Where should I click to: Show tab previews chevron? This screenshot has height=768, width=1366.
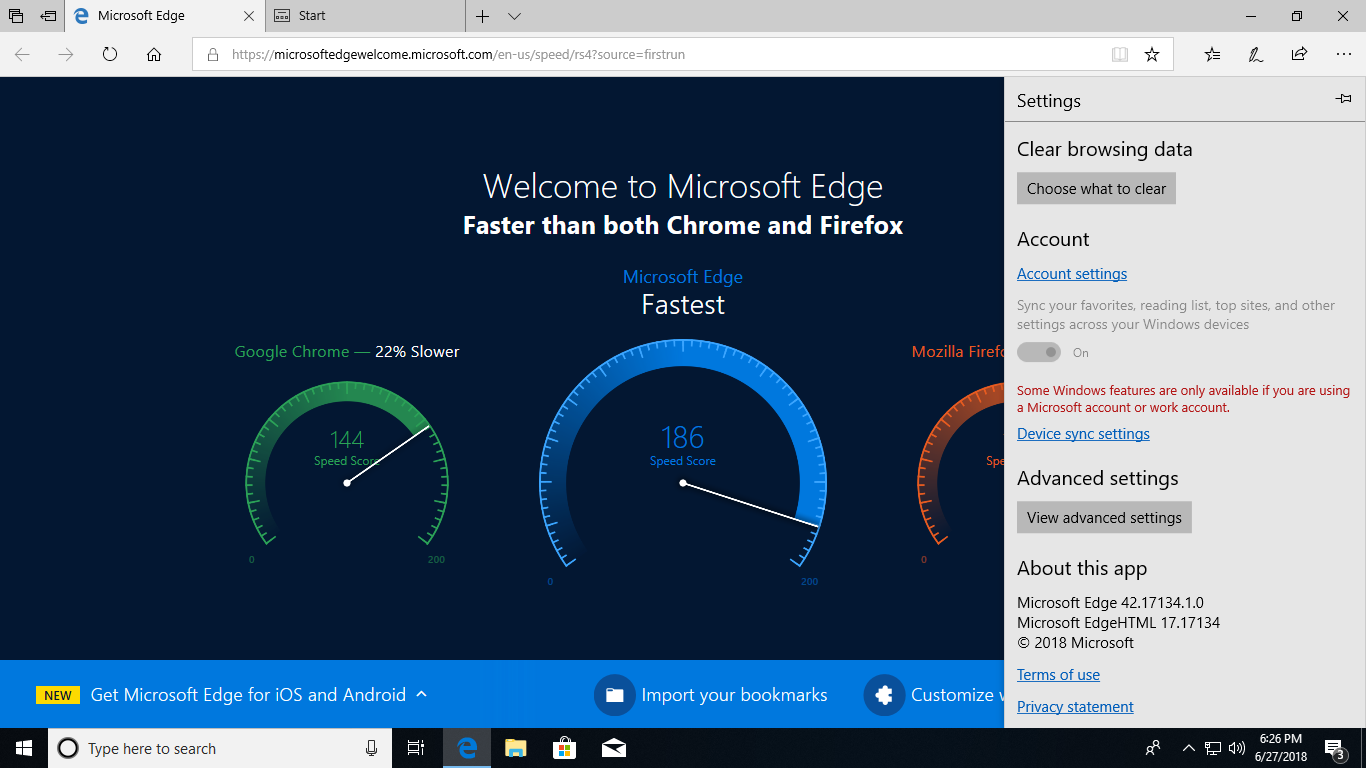point(514,16)
